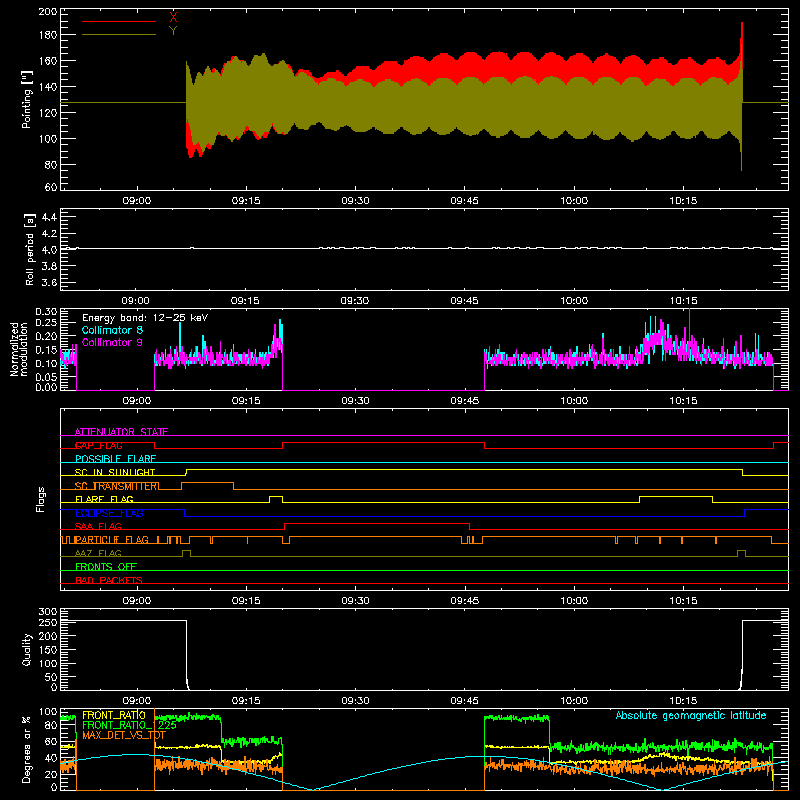Select the FRONT_RATIO legend entry
This screenshot has width=800, height=800.
(114, 715)
